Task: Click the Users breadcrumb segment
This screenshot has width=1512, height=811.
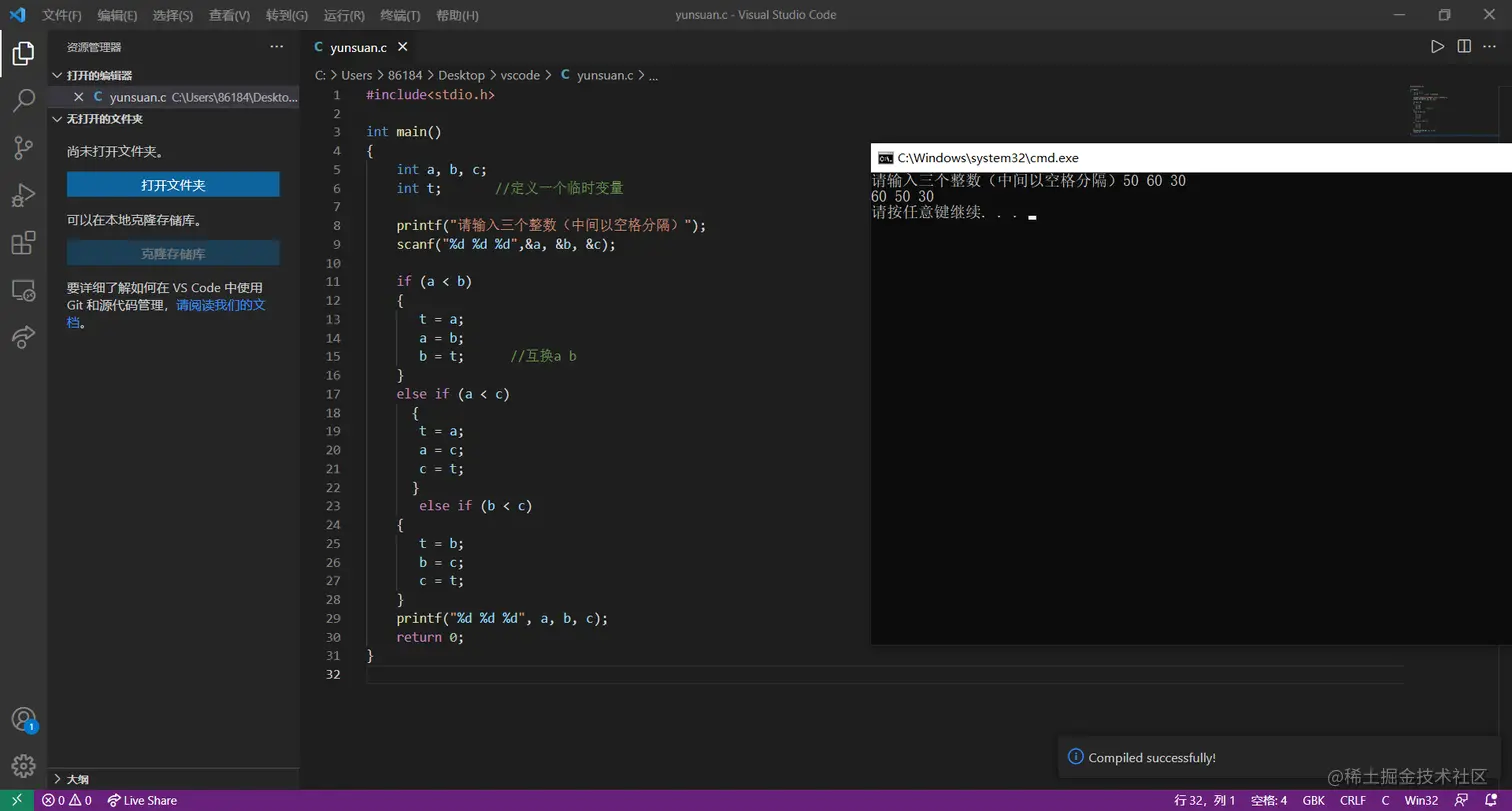Action: point(357,75)
